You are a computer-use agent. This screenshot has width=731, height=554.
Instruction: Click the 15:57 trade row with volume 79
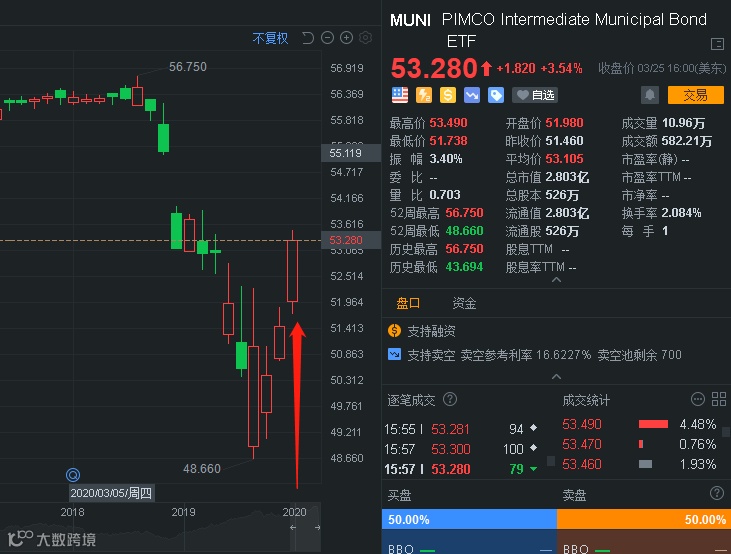[461, 469]
